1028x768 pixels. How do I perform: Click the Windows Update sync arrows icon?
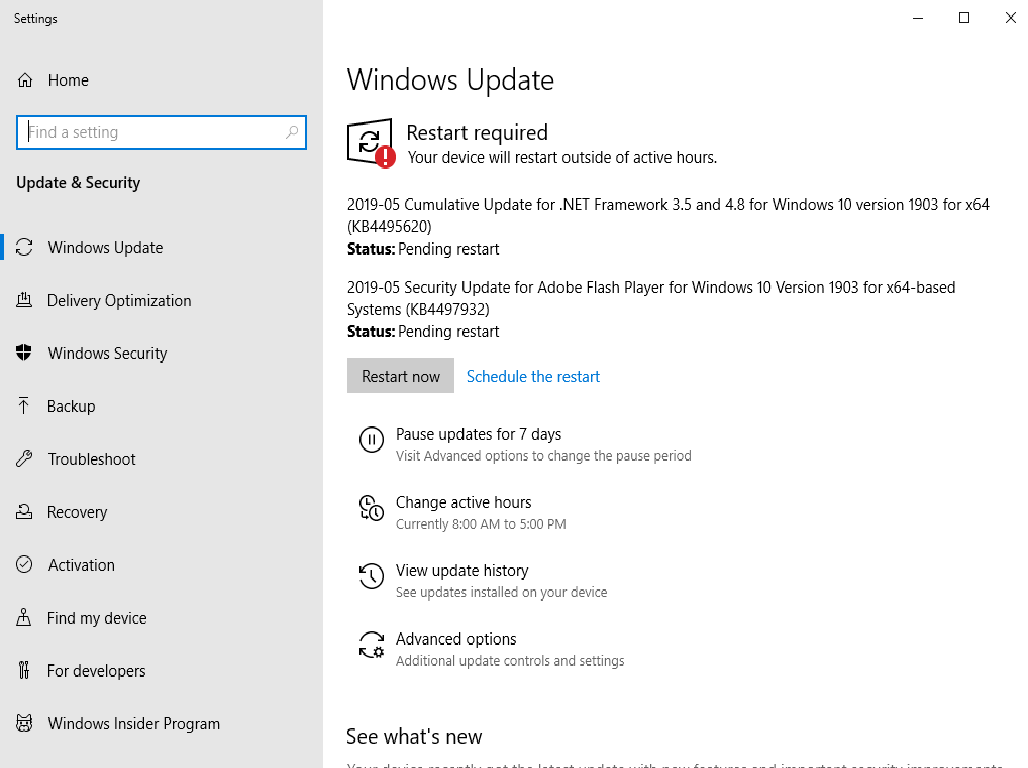point(24,247)
